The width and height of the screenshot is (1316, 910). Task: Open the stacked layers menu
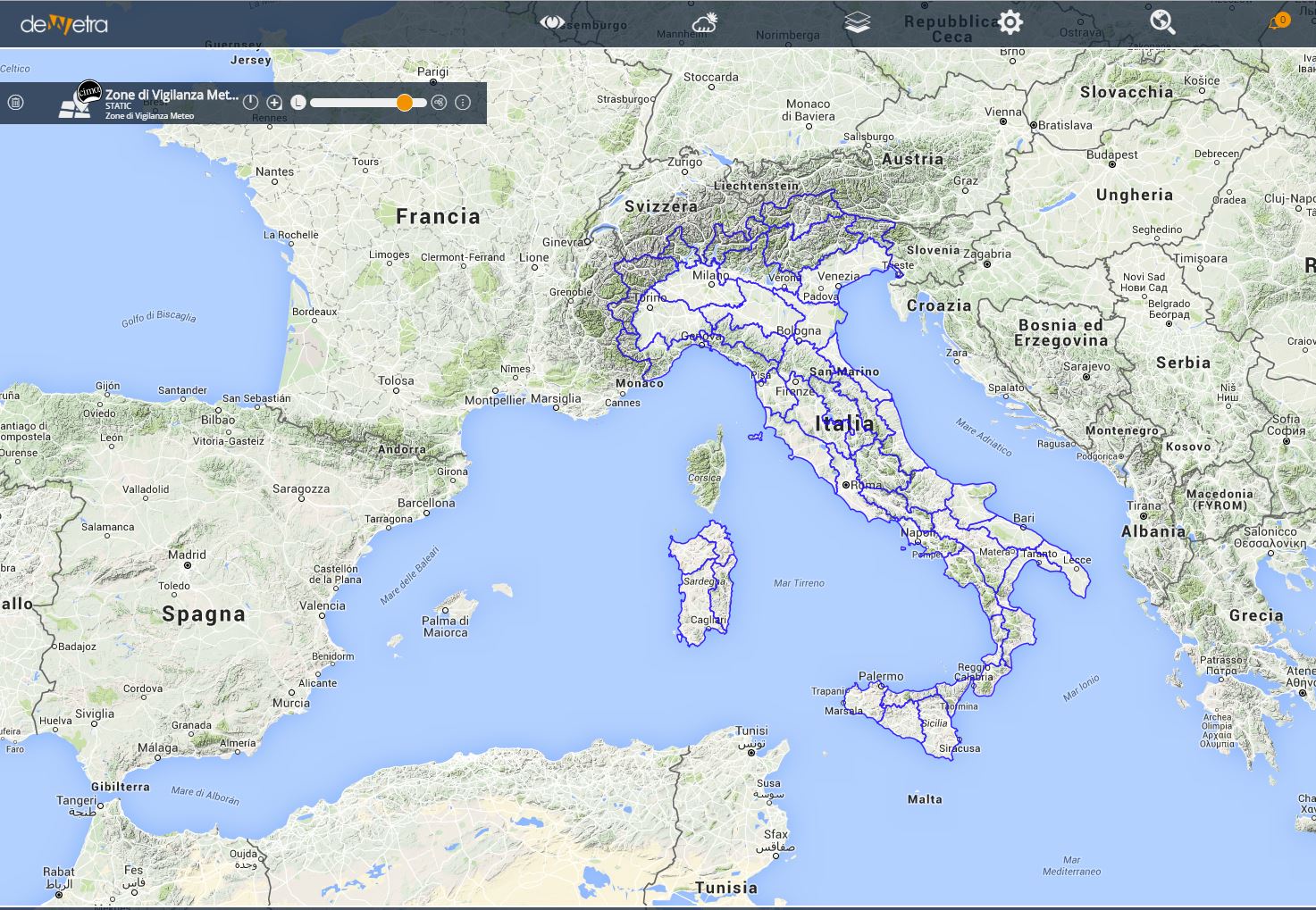pyautogui.click(x=857, y=23)
